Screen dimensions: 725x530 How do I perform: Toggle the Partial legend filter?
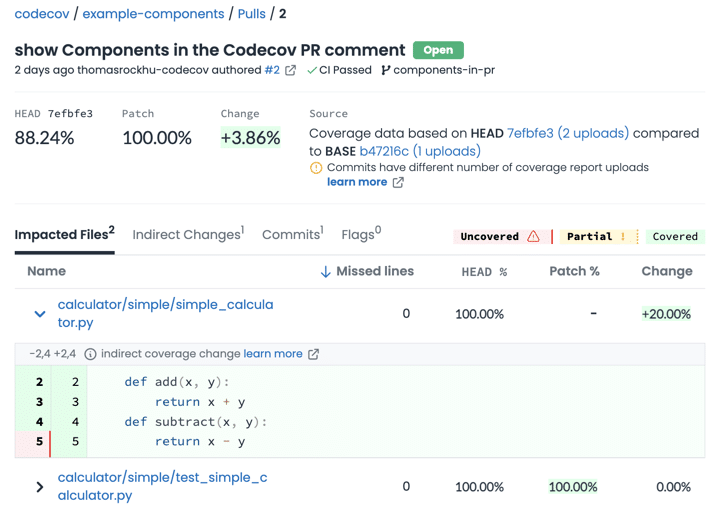click(599, 236)
